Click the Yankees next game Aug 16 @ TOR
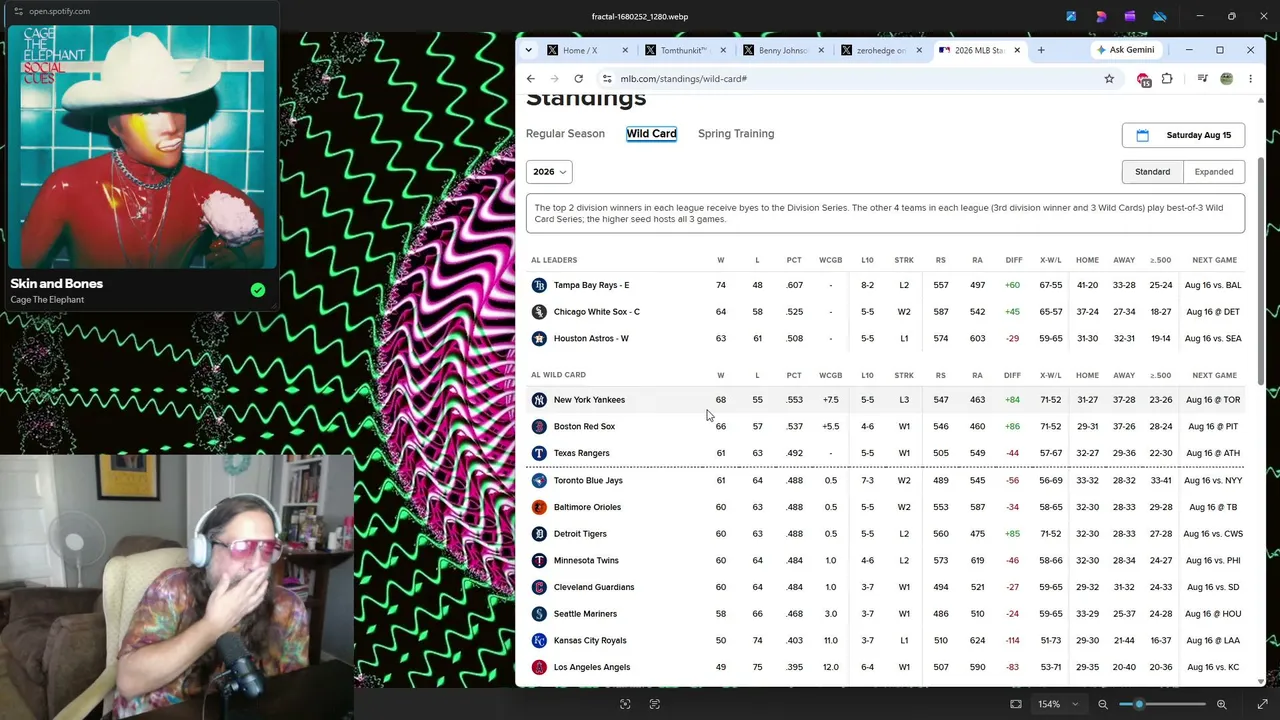 [1213, 400]
